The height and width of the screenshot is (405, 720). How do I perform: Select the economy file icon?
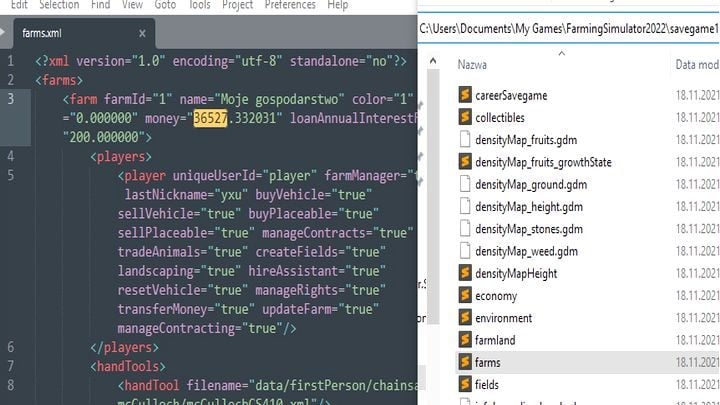pyautogui.click(x=465, y=295)
